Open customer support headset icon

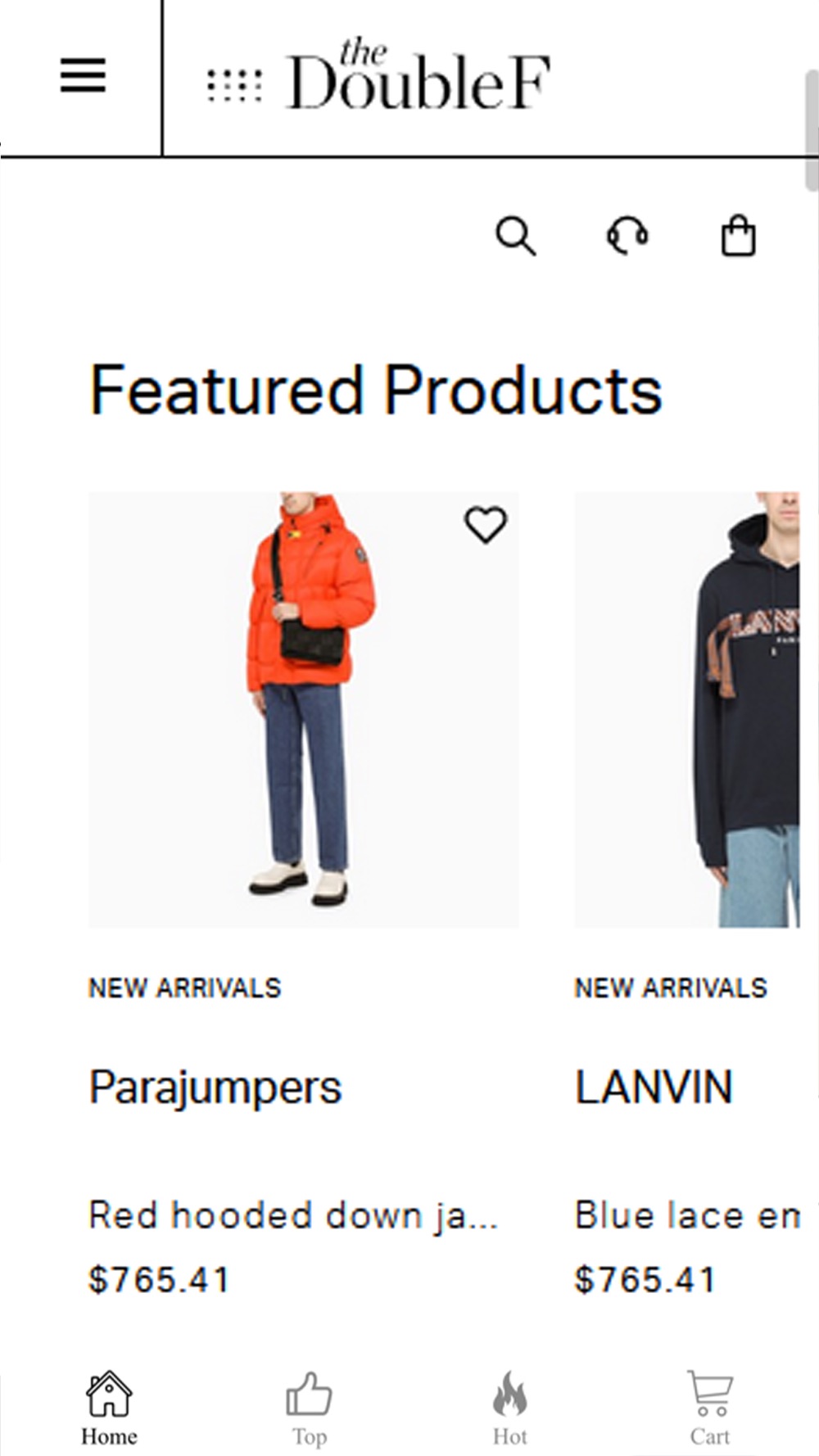pos(627,236)
